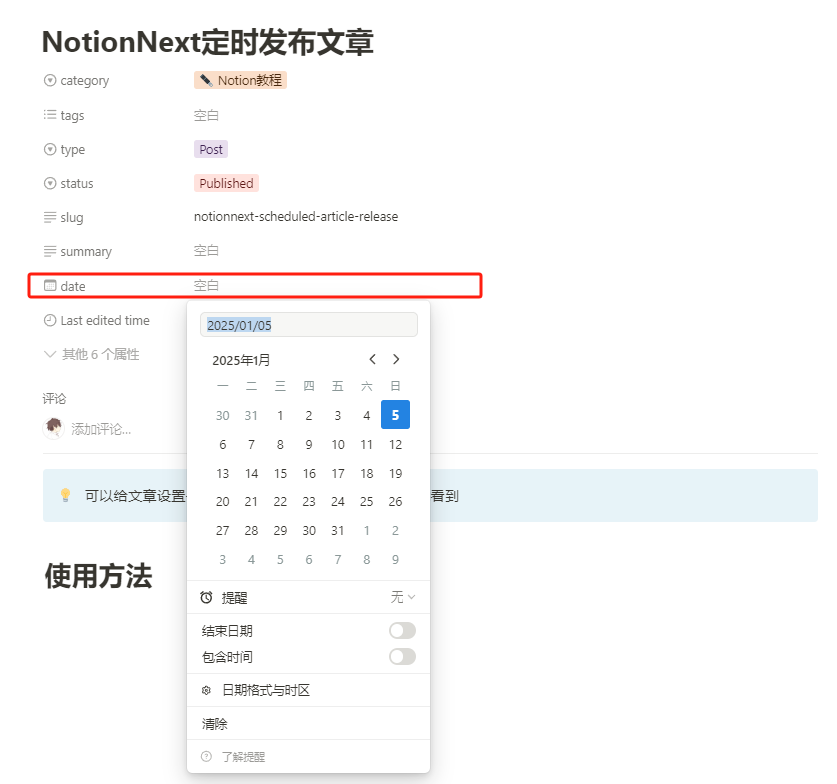Click the summary property text icon
Screen dimensions: 837x784
point(50,251)
